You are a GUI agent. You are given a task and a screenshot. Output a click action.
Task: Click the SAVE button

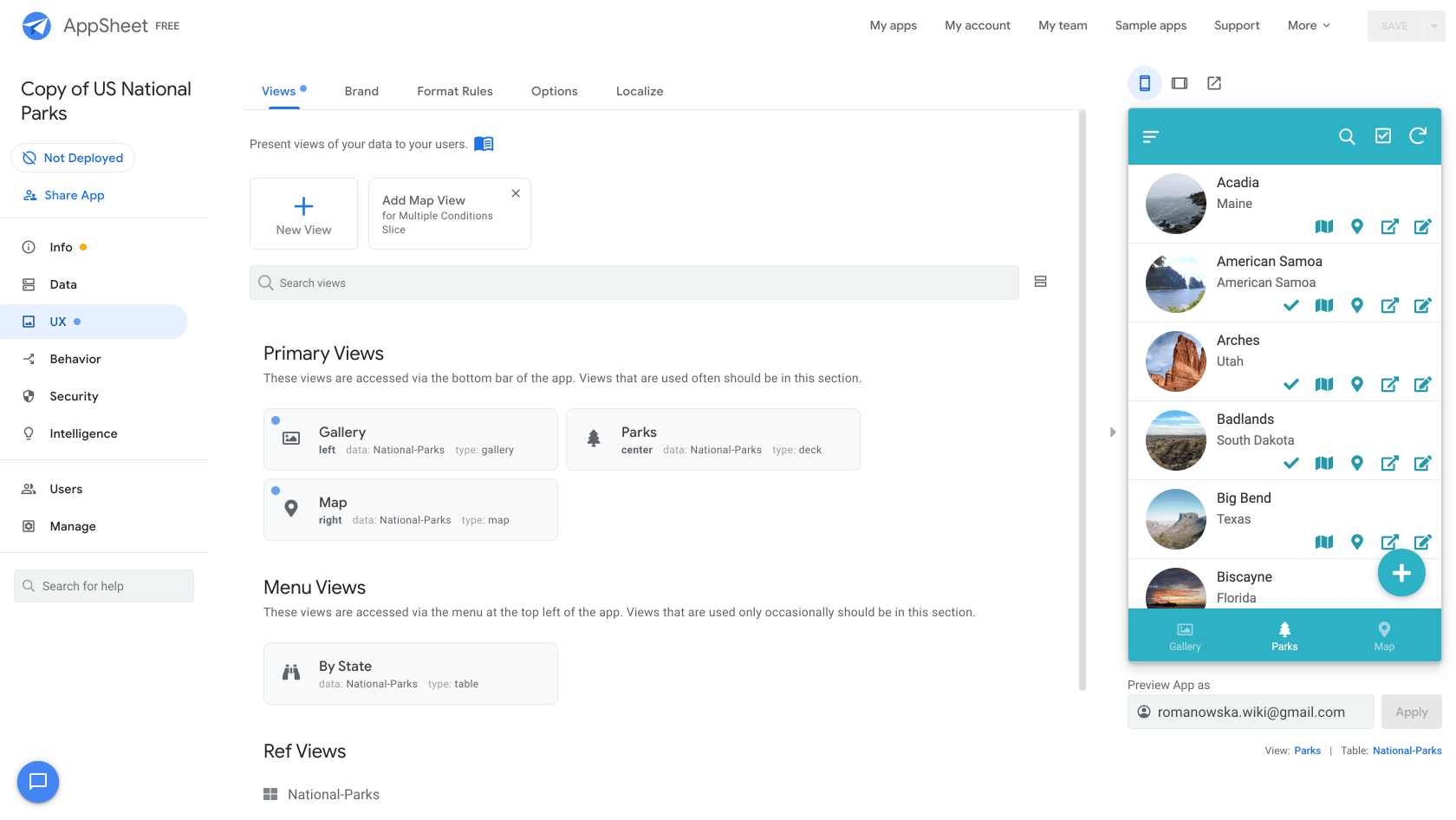coord(1394,26)
